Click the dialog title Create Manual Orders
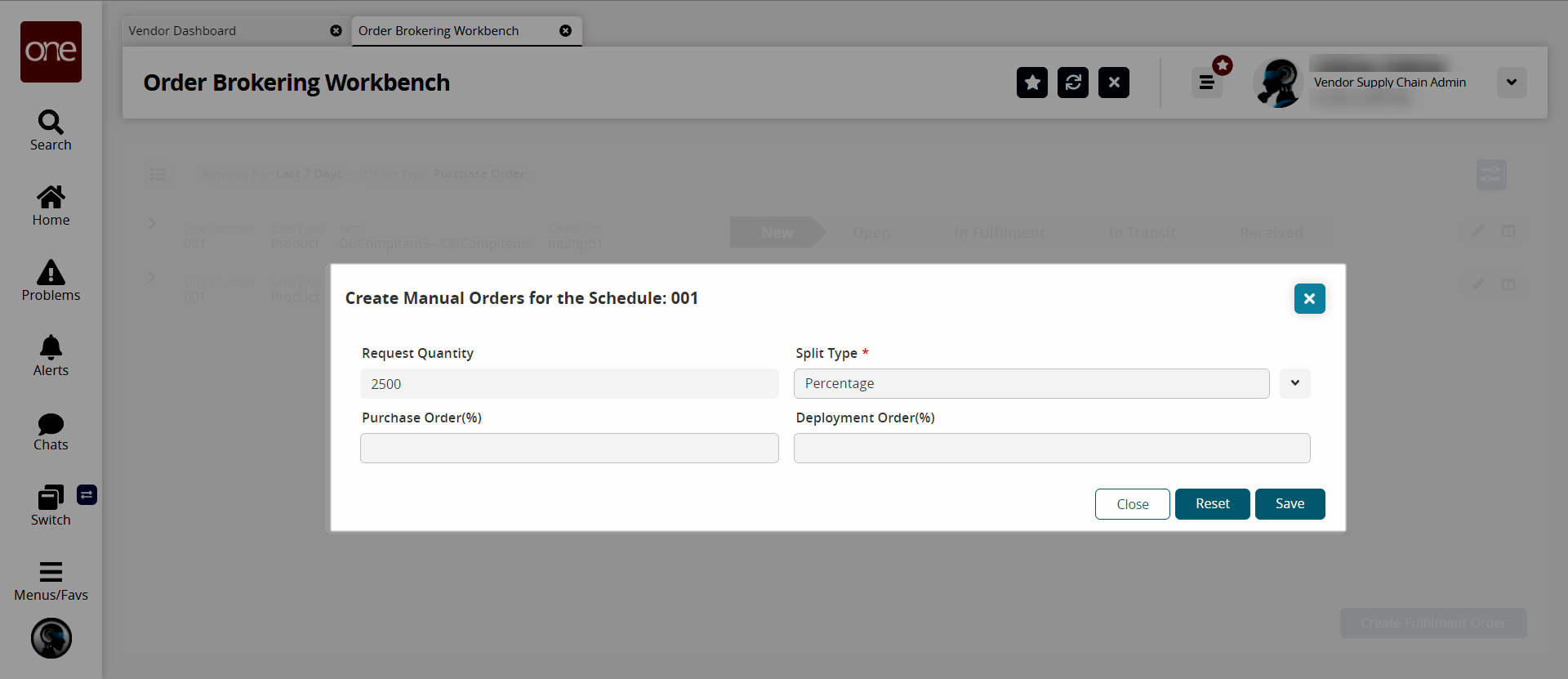 click(522, 298)
